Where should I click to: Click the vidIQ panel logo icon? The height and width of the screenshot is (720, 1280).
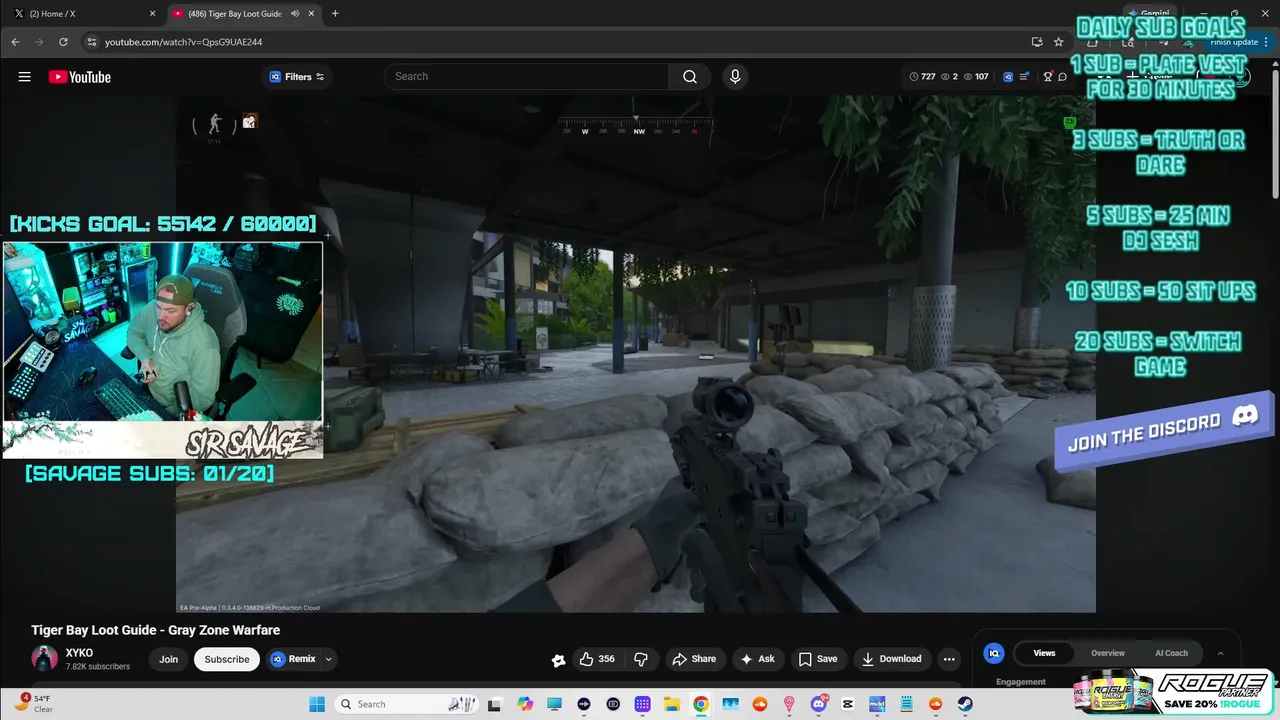tap(994, 653)
